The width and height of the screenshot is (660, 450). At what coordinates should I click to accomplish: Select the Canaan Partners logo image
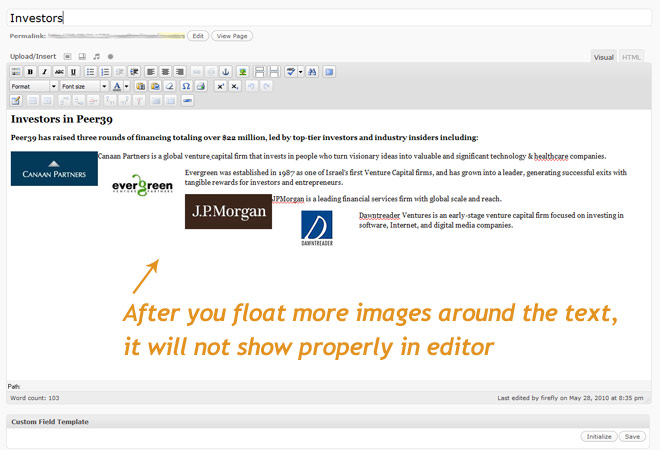tap(54, 168)
